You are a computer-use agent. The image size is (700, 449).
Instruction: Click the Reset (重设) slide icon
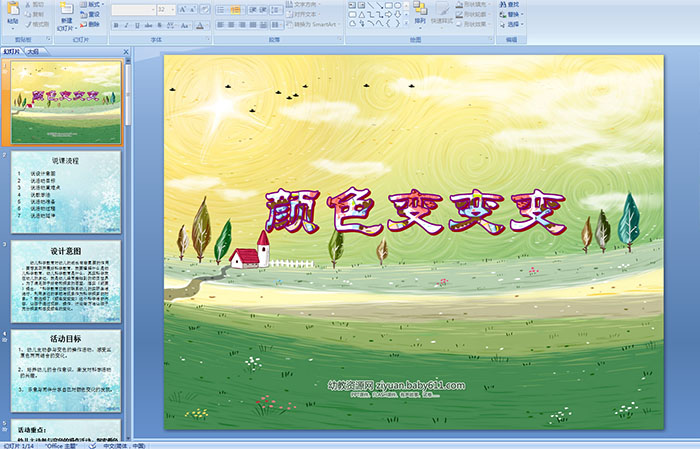(83, 15)
